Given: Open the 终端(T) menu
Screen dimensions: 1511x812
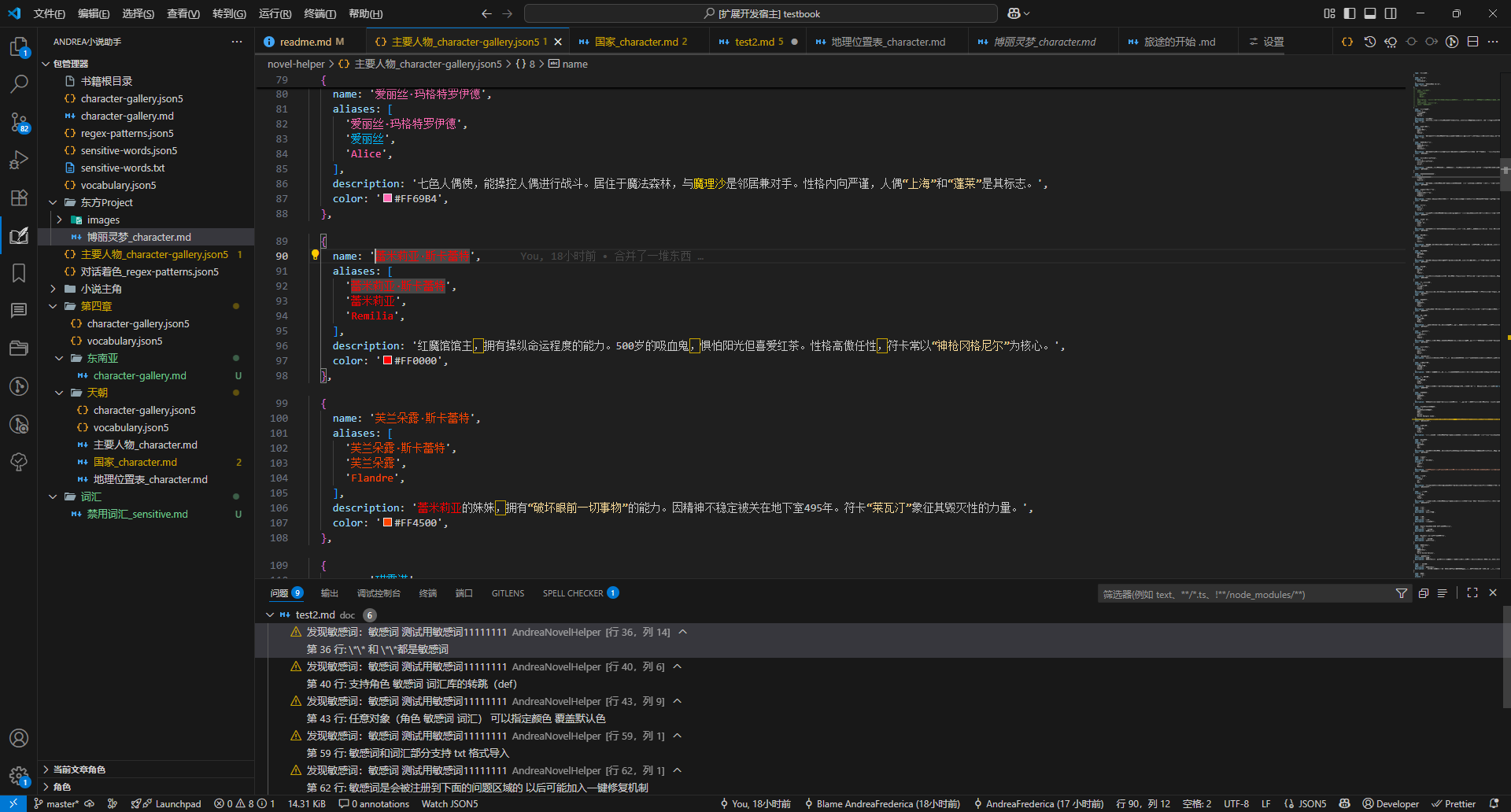Looking at the screenshot, I should pyautogui.click(x=320, y=13).
